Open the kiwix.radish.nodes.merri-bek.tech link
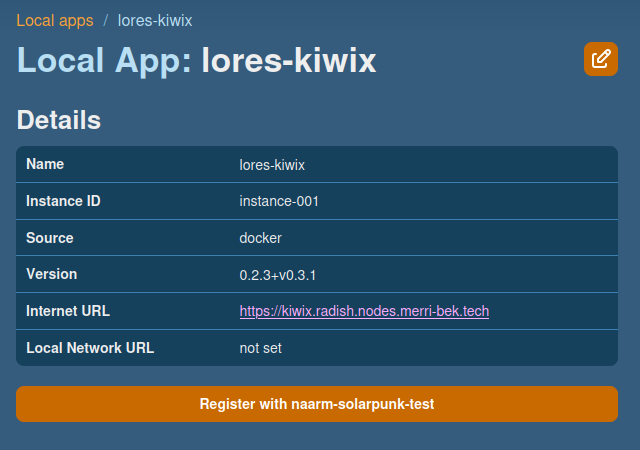The image size is (640, 450). [364, 311]
